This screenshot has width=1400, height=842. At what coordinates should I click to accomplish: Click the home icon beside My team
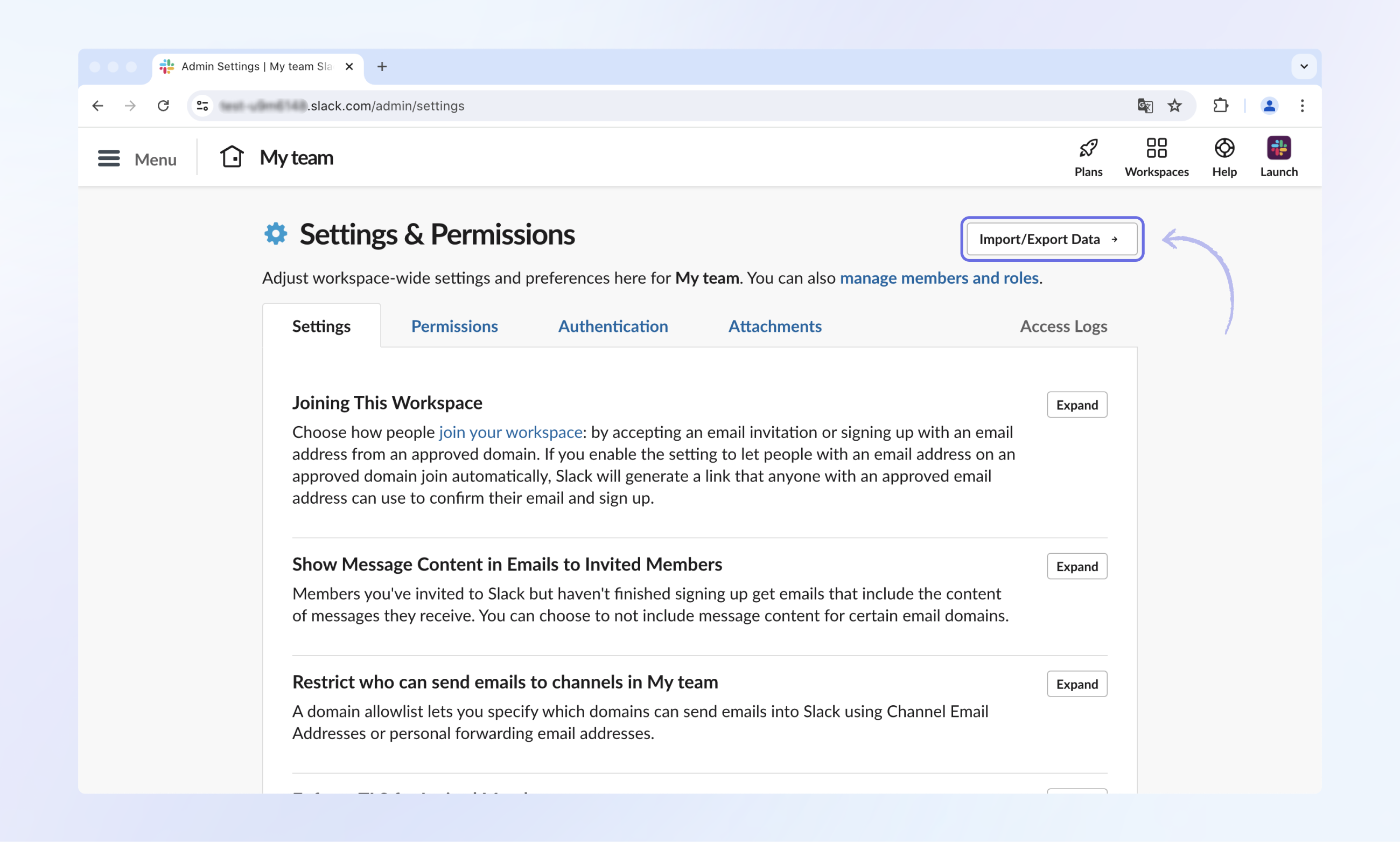point(232,157)
